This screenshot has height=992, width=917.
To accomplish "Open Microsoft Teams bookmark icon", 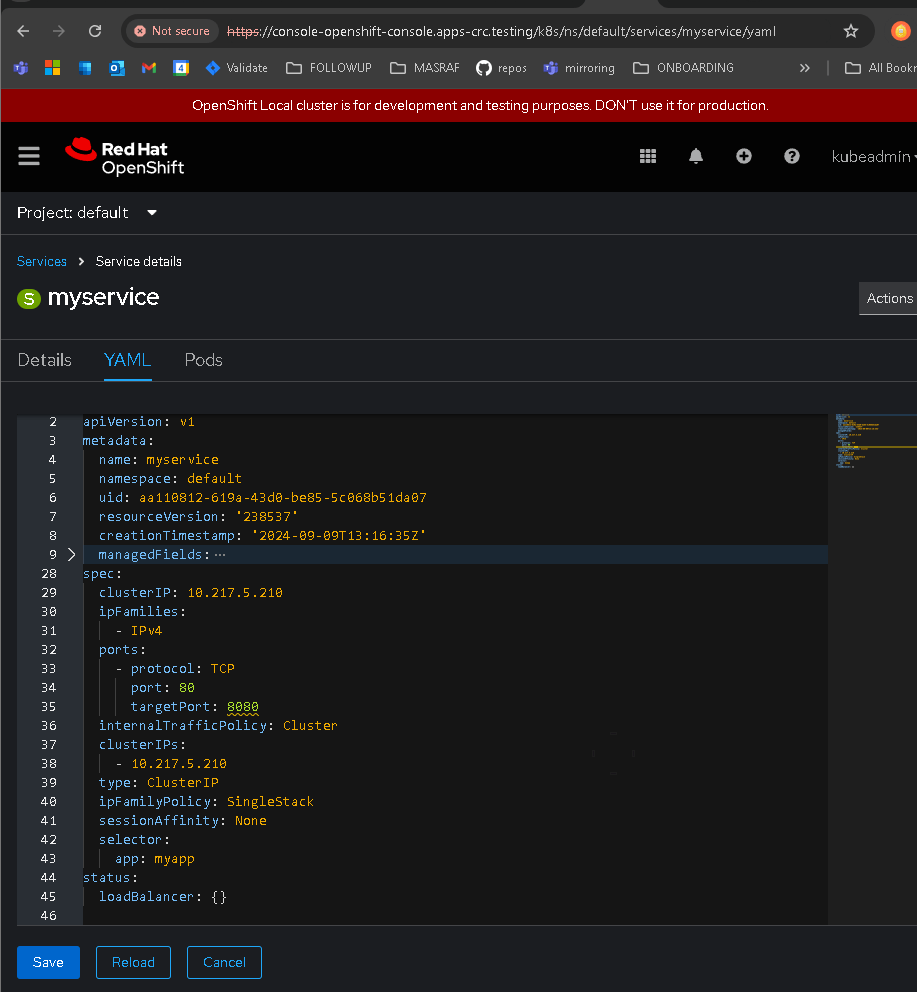I will point(21,68).
